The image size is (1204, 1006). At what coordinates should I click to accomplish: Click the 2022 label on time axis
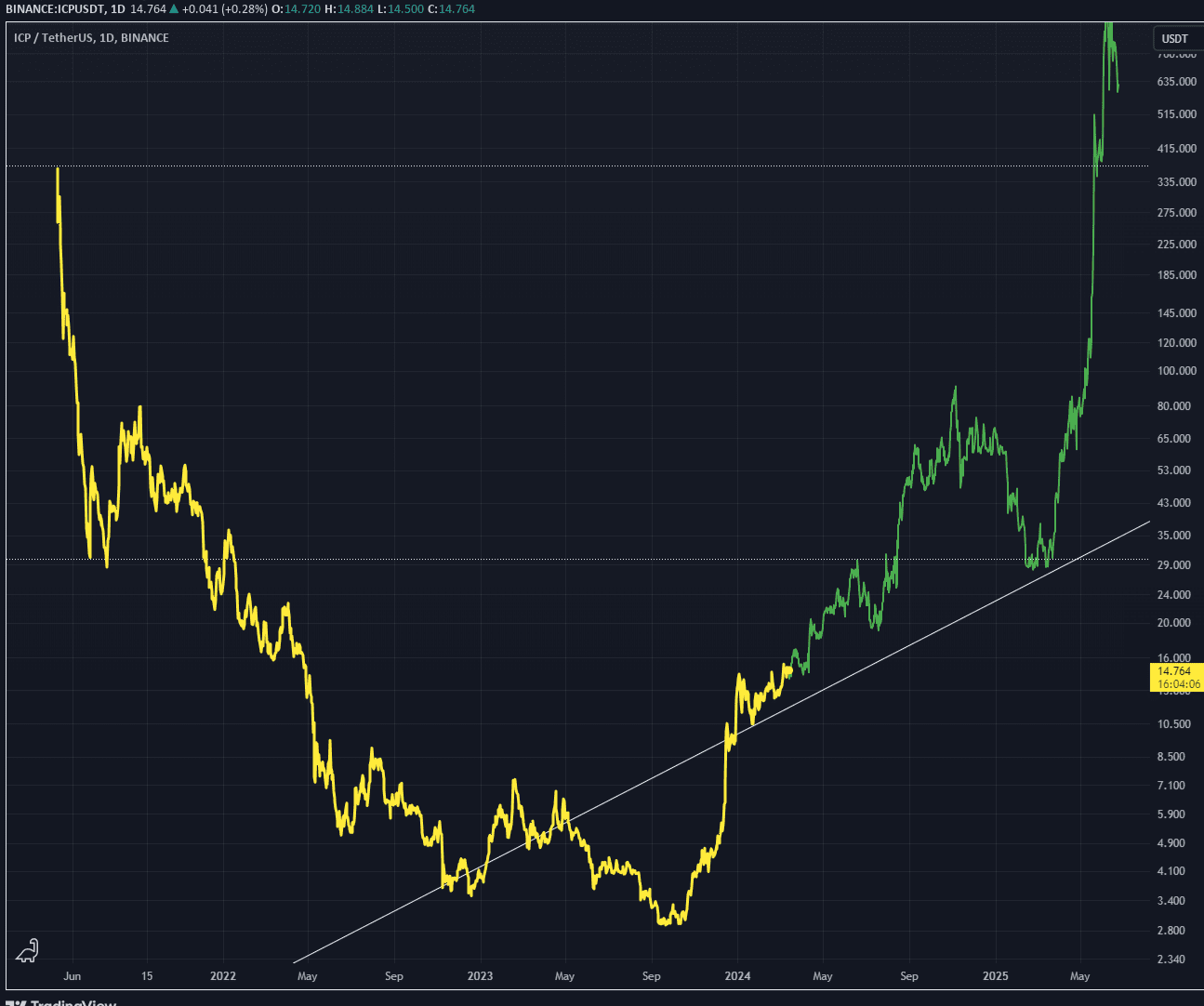(x=223, y=976)
